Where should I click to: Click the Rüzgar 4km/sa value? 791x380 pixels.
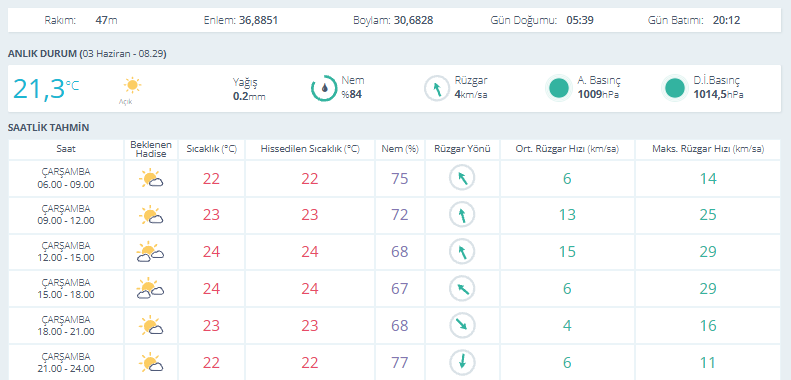(471, 94)
